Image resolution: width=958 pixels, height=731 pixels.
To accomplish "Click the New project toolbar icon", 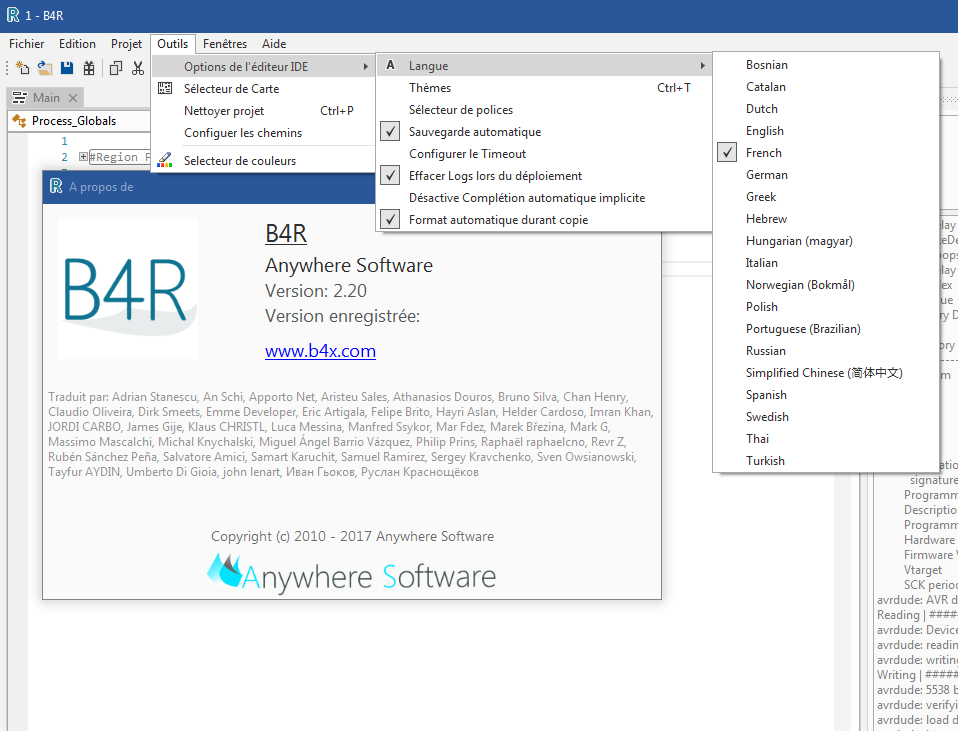I will (x=23, y=68).
